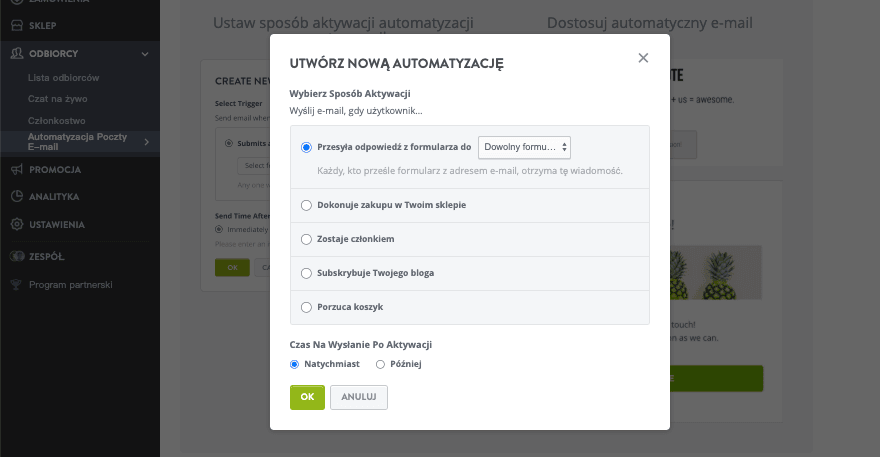
Task: Click the Odbiorcy people icon
Action: point(16,53)
